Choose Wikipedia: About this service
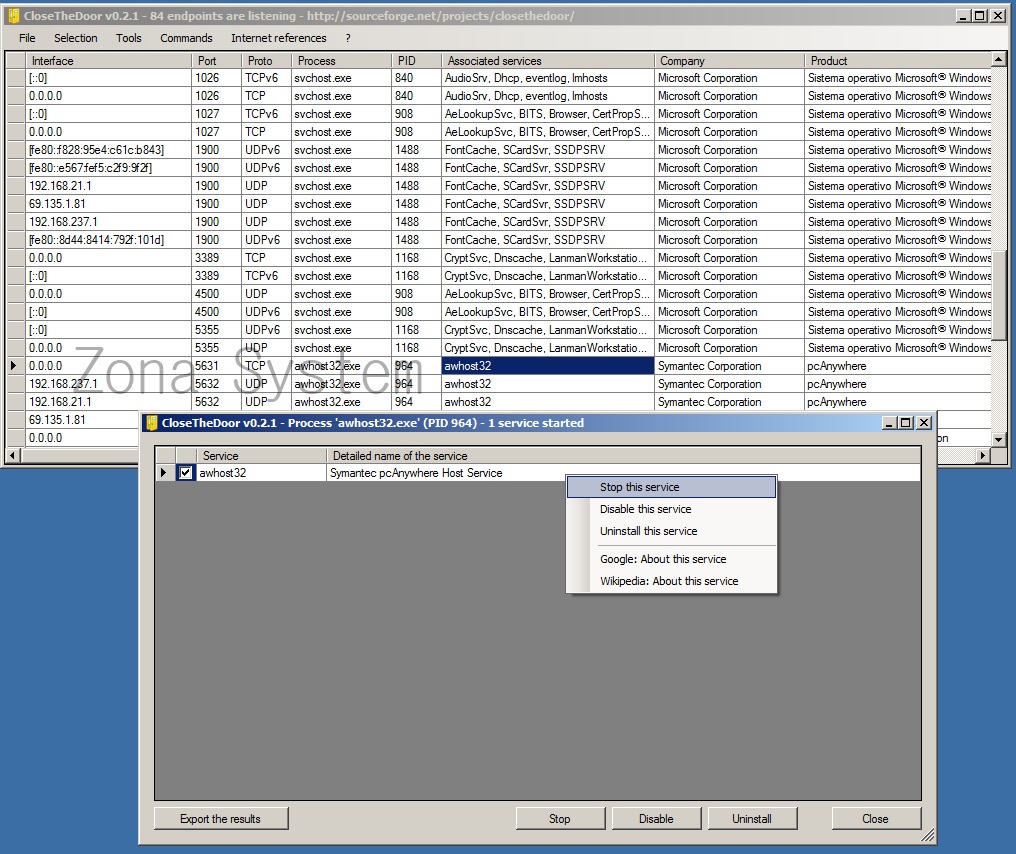1016x854 pixels. pos(671,581)
